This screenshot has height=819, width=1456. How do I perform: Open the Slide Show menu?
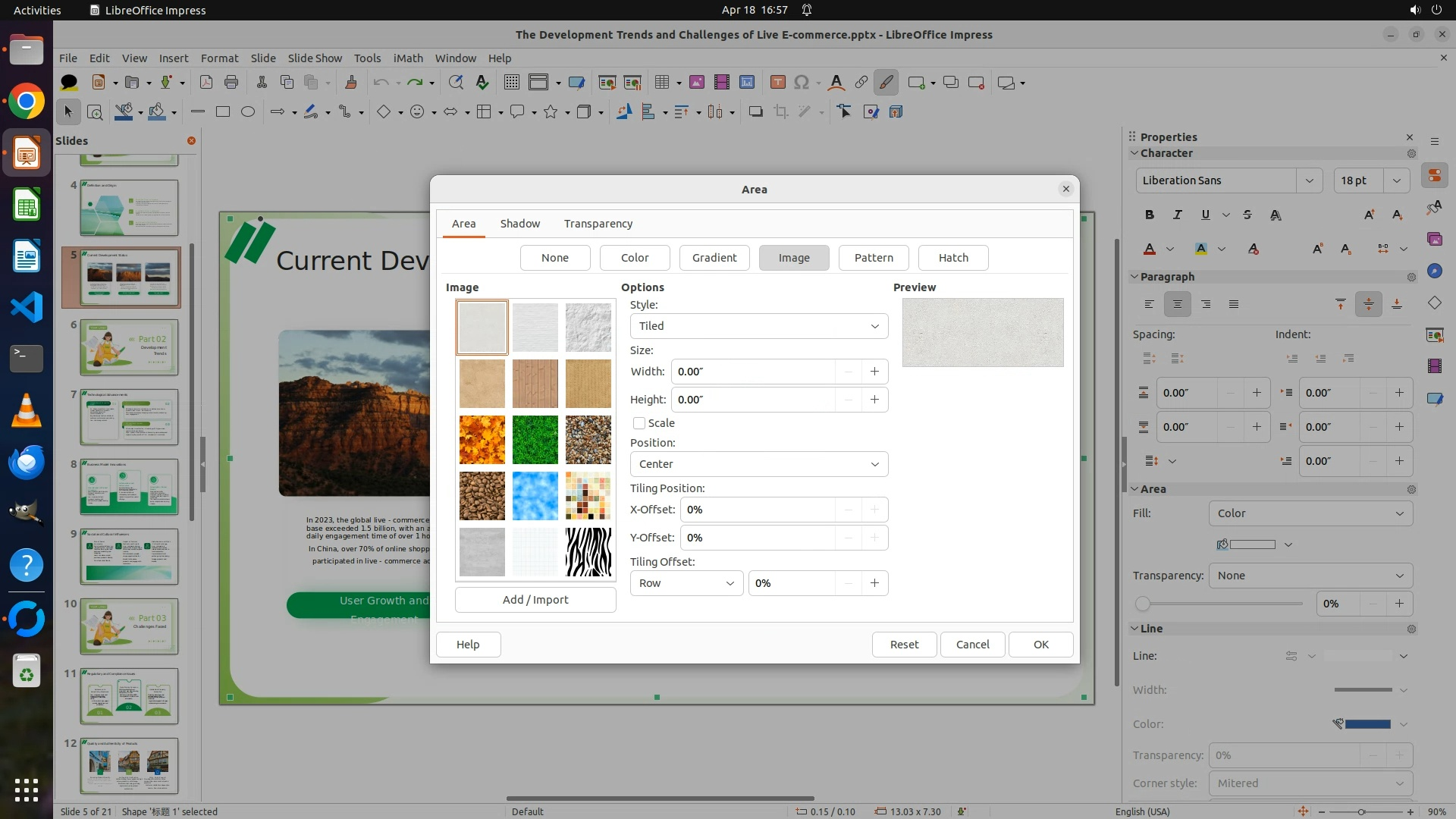[x=315, y=58]
